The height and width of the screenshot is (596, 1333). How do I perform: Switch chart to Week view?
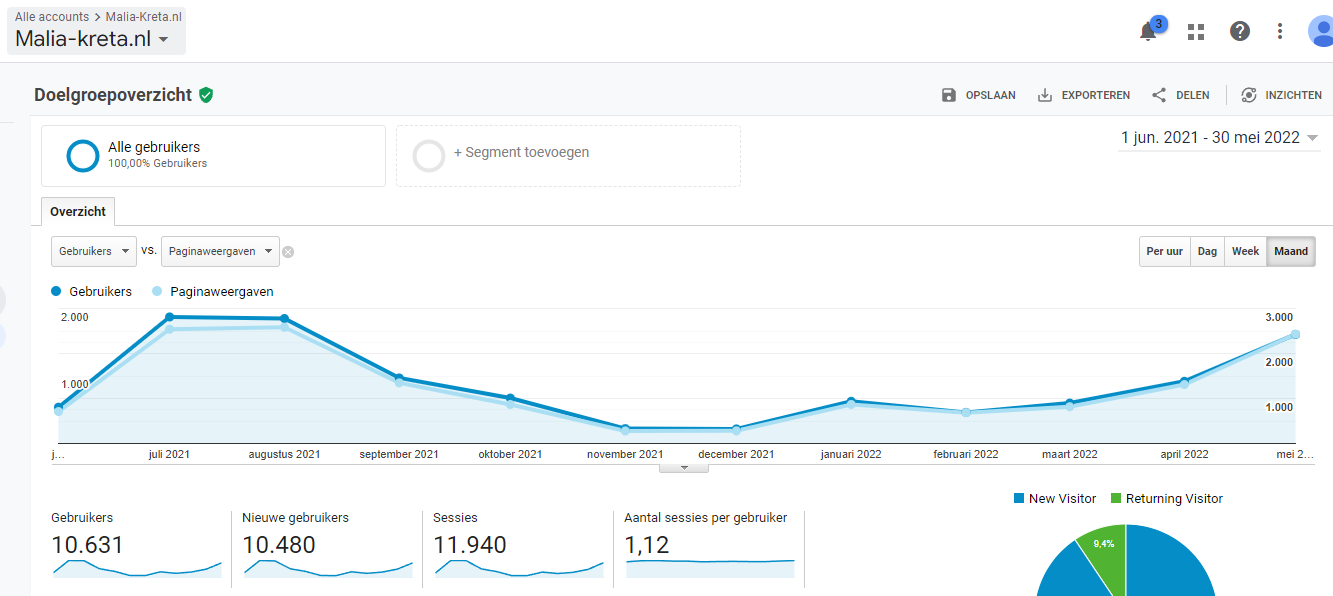point(1245,251)
